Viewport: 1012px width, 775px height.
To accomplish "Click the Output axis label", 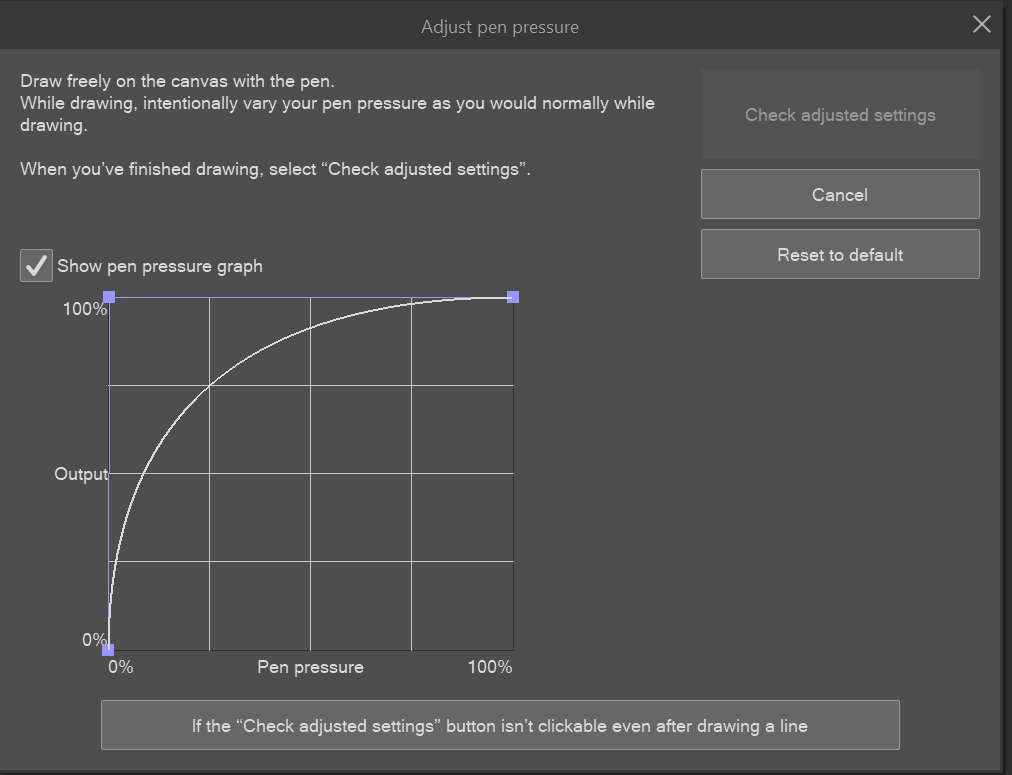I will click(81, 474).
